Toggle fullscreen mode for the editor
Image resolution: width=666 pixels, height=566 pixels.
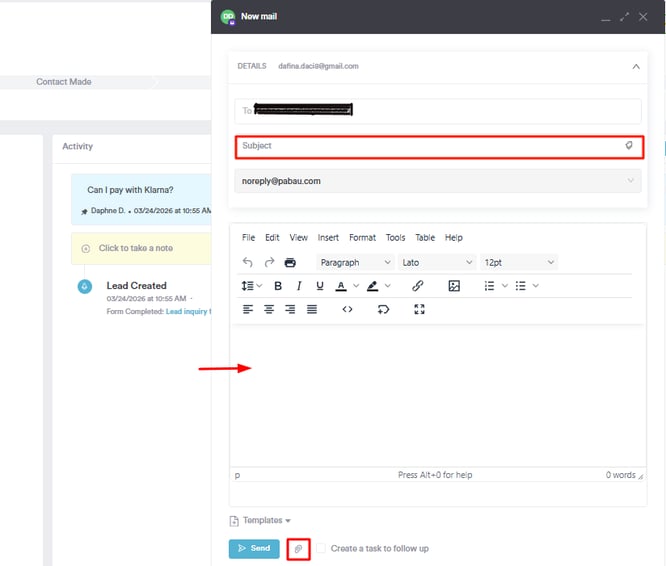tap(419, 310)
